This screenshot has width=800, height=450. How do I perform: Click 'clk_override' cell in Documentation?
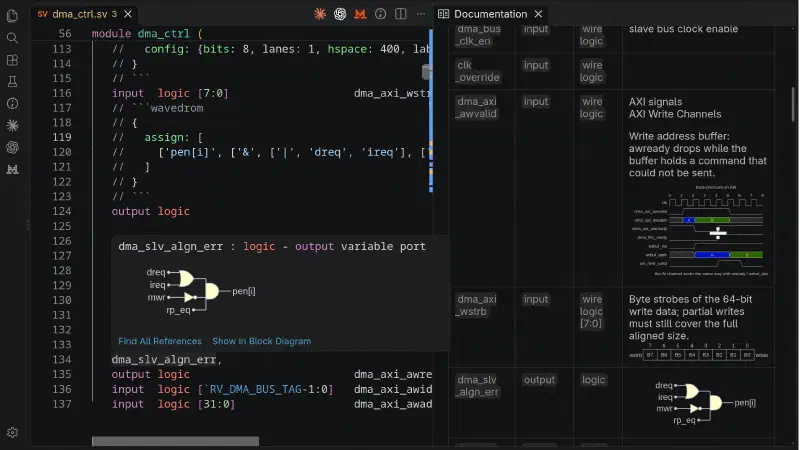coord(478,71)
